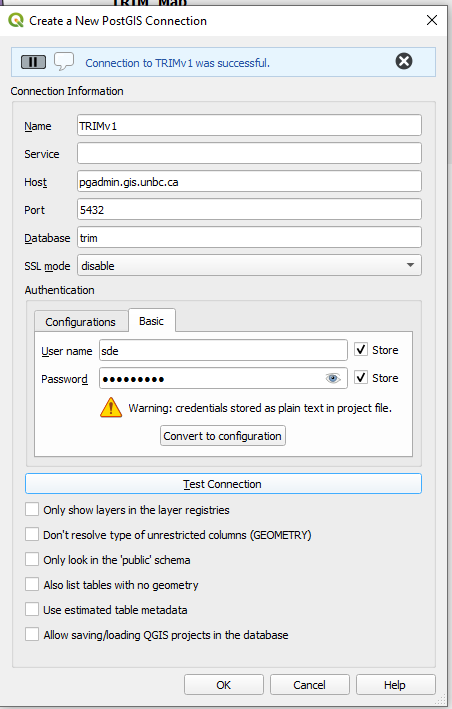
Task: Reveal password with the eye icon
Action: coord(333,378)
